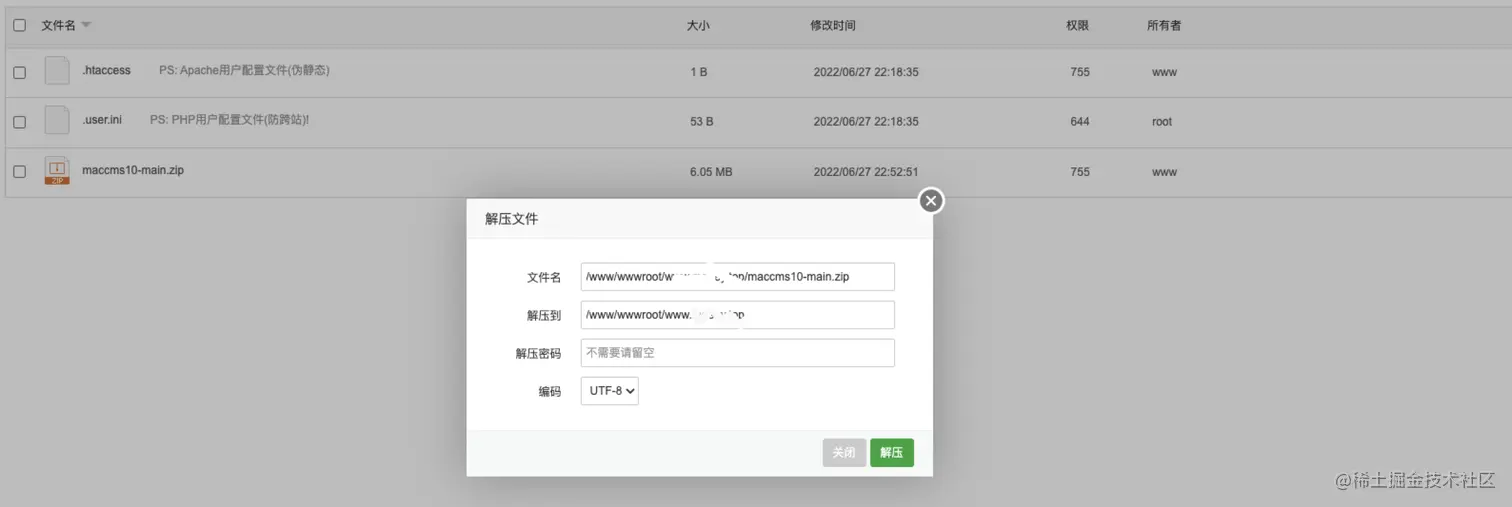Sort files by the 文件名 arrow
Image resolution: width=1512 pixels, height=507 pixels.
coord(86,25)
